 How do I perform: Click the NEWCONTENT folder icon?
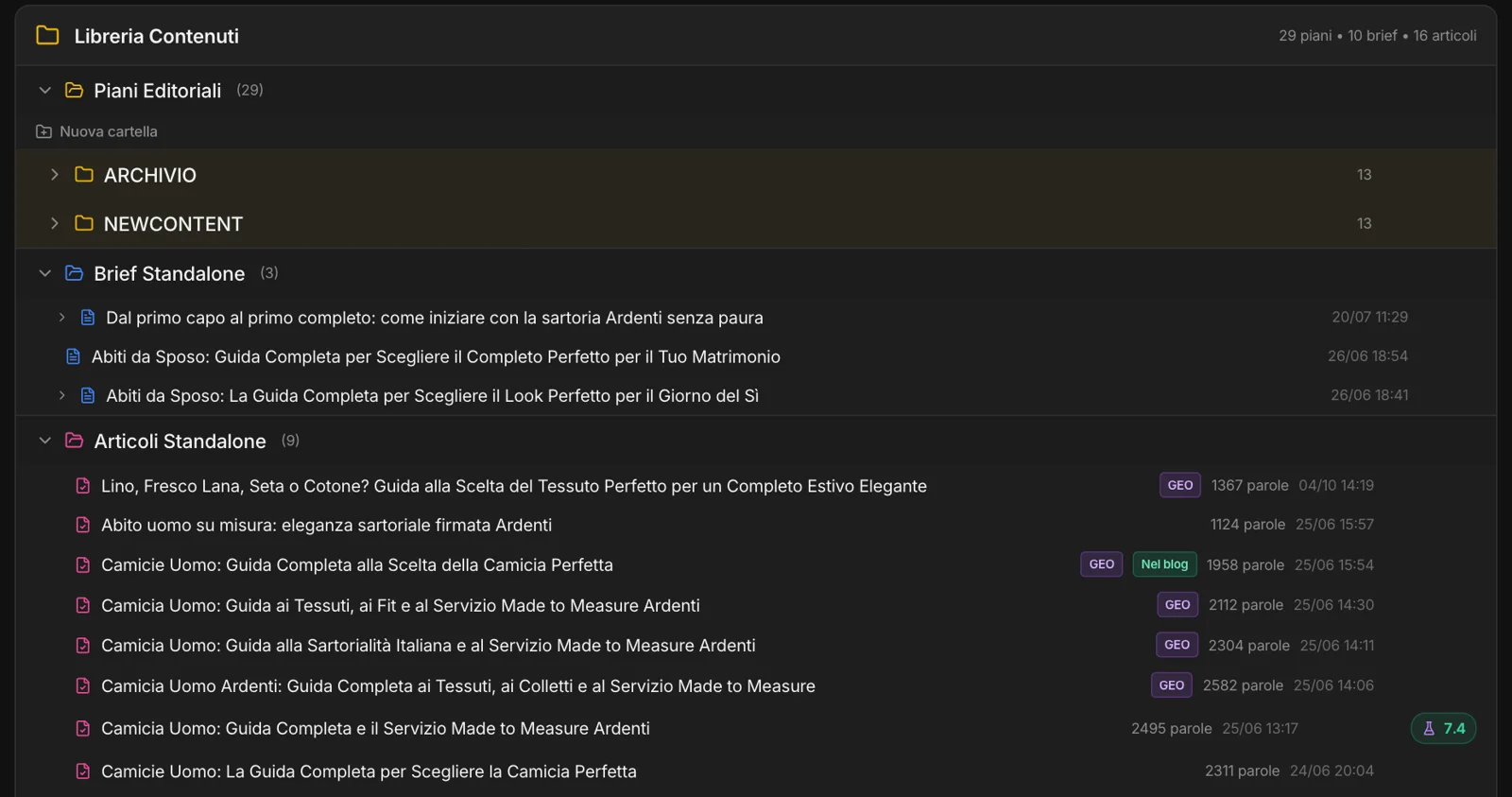point(84,224)
